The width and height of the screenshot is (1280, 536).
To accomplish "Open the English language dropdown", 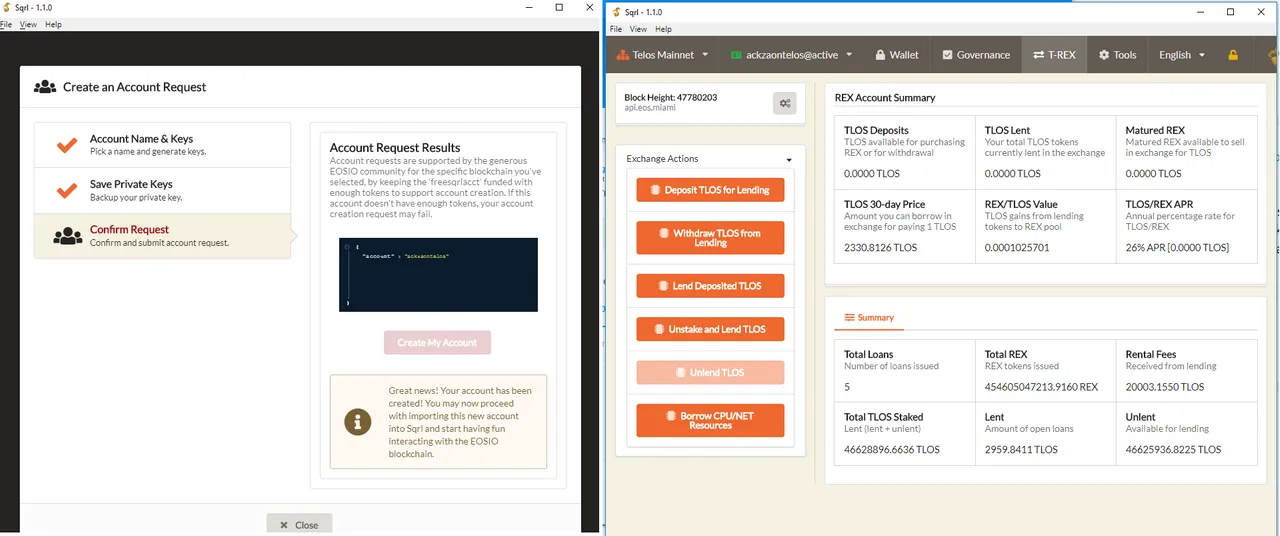I will (1182, 55).
